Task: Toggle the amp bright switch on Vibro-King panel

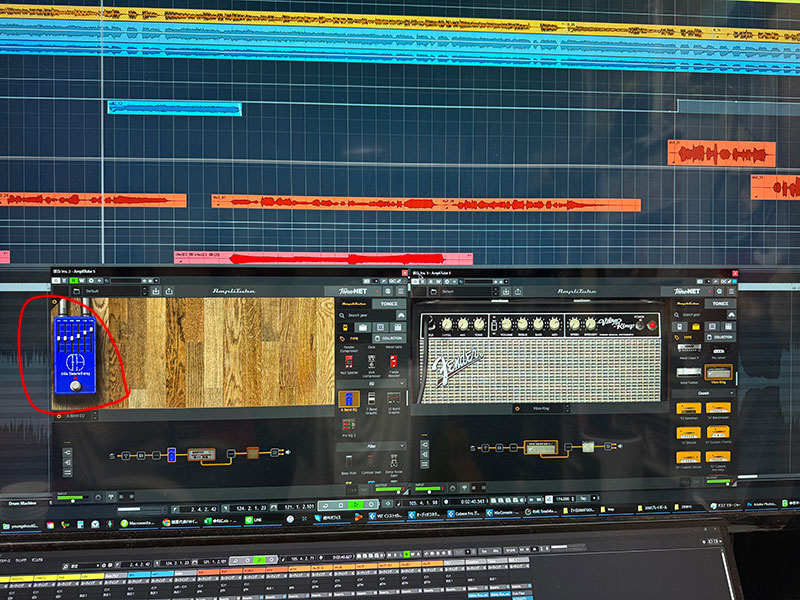Action: 494,324
